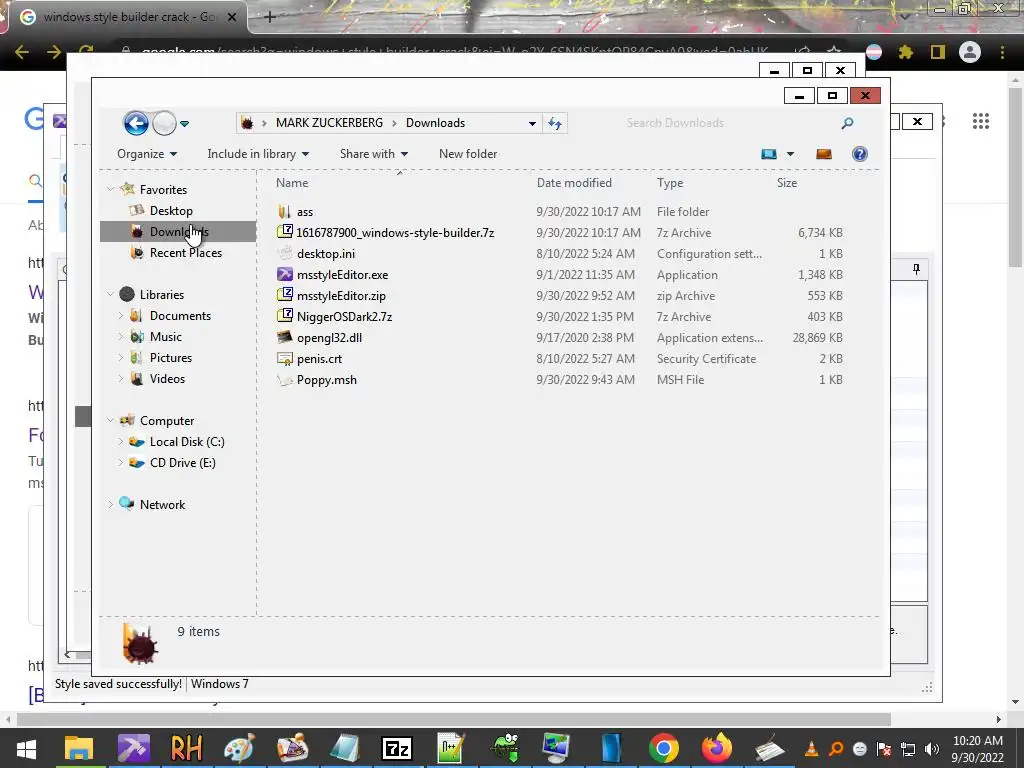
Task: Open the Chrome profile avatar icon
Action: pos(970,52)
